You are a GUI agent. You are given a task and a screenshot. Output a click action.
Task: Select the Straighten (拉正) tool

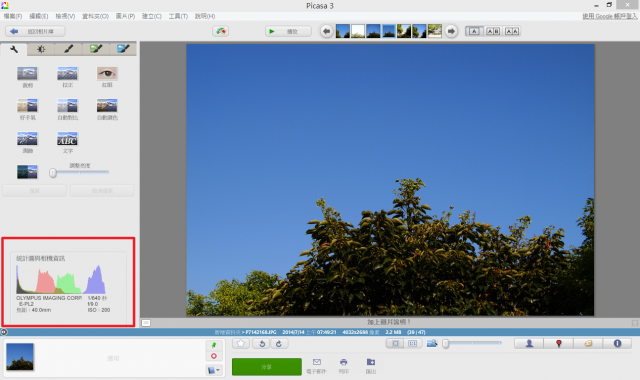[x=67, y=74]
